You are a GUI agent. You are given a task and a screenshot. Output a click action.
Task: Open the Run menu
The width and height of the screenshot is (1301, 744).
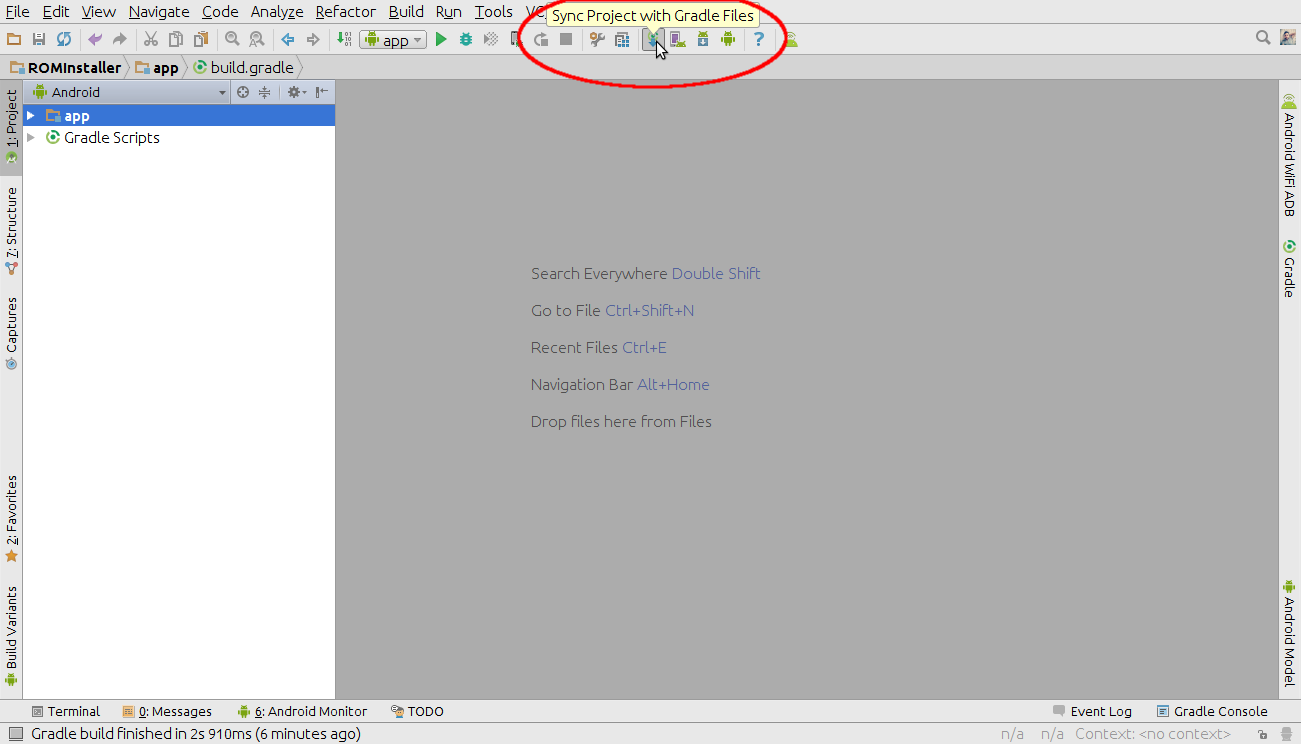pyautogui.click(x=449, y=12)
